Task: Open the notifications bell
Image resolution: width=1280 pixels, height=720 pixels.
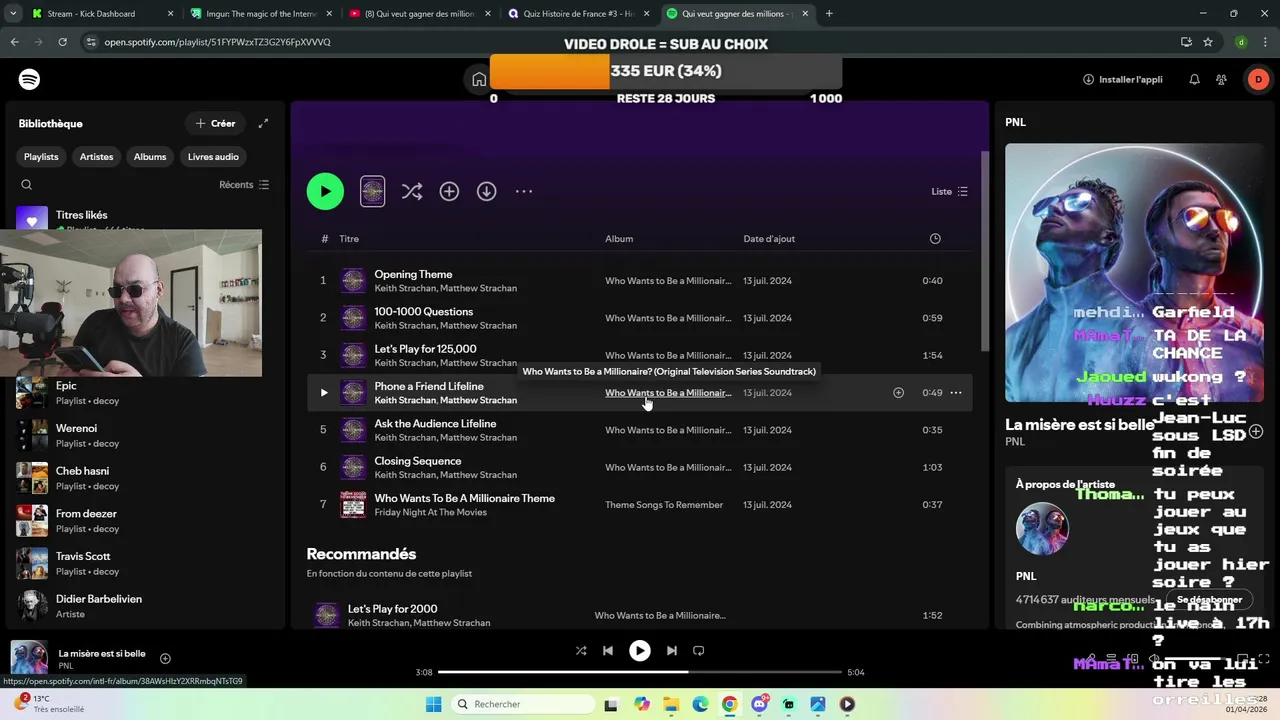Action: pyautogui.click(x=1194, y=79)
